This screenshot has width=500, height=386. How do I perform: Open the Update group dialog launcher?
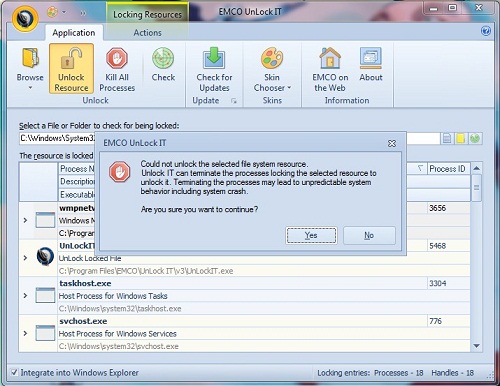coord(234,101)
